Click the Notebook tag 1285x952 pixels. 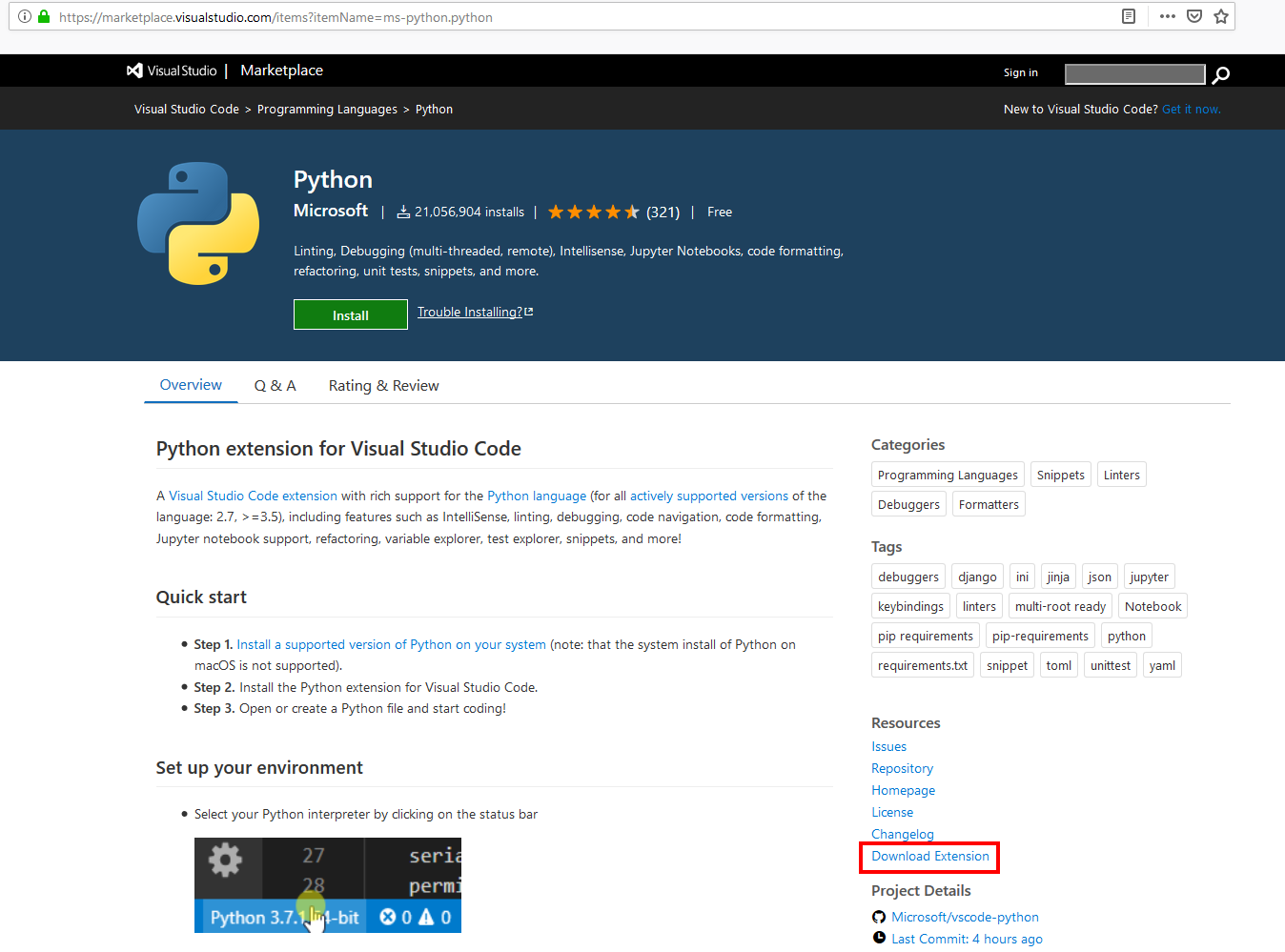(x=1152, y=606)
